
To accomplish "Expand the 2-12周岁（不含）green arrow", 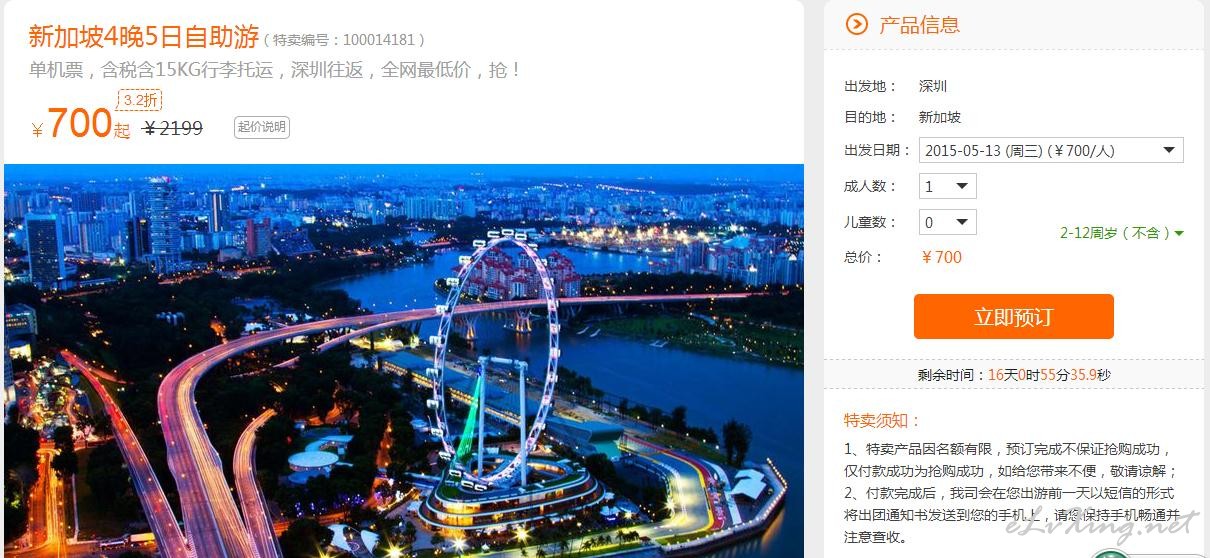I will pyautogui.click(x=1179, y=233).
